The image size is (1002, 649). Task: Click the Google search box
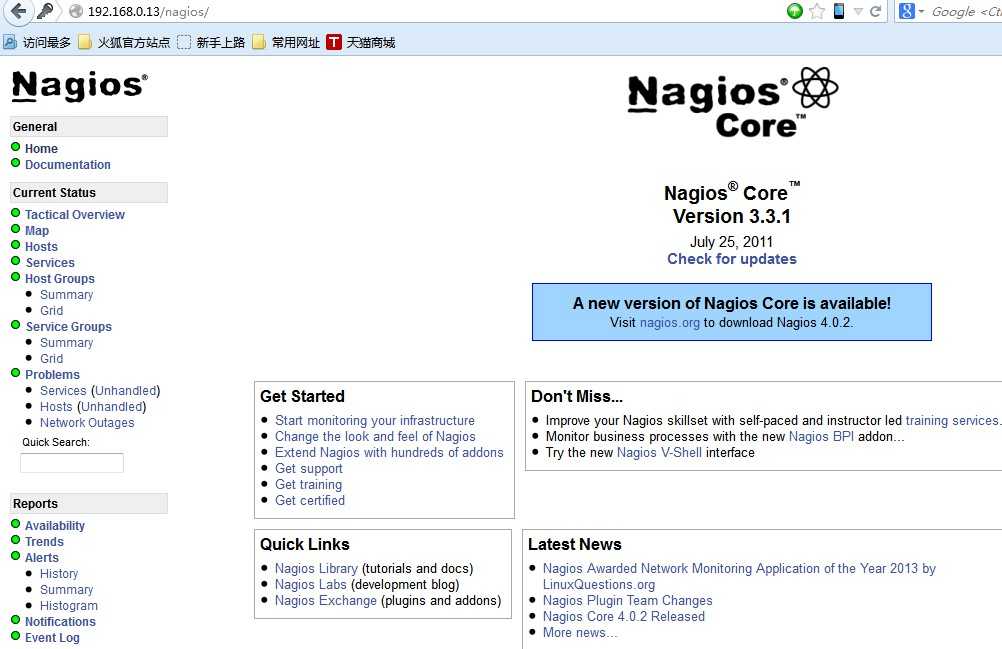point(965,11)
